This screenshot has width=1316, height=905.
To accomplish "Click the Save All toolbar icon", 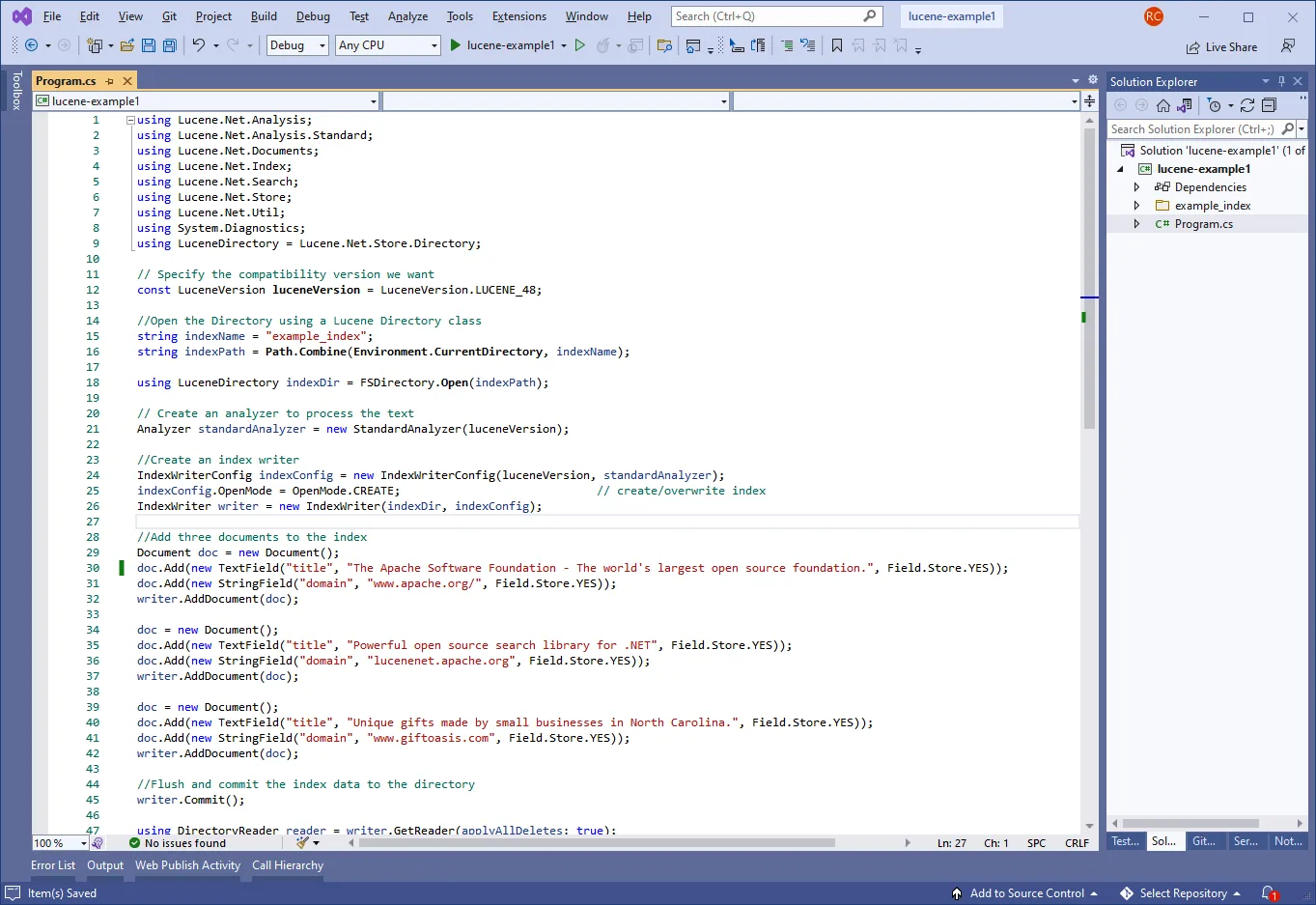I will coord(170,45).
